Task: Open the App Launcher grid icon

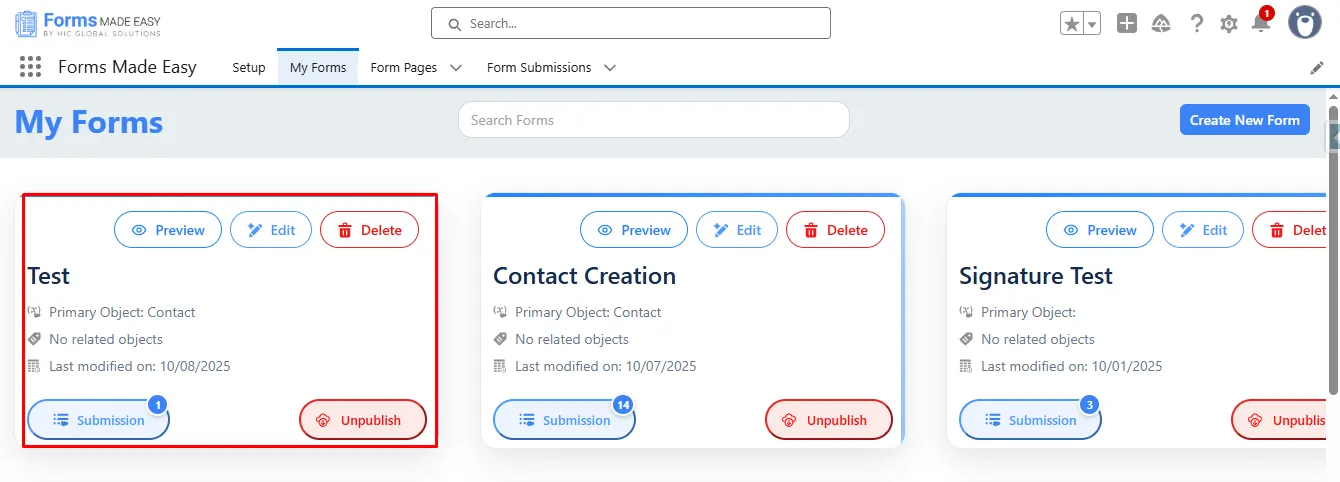Action: pyautogui.click(x=30, y=67)
